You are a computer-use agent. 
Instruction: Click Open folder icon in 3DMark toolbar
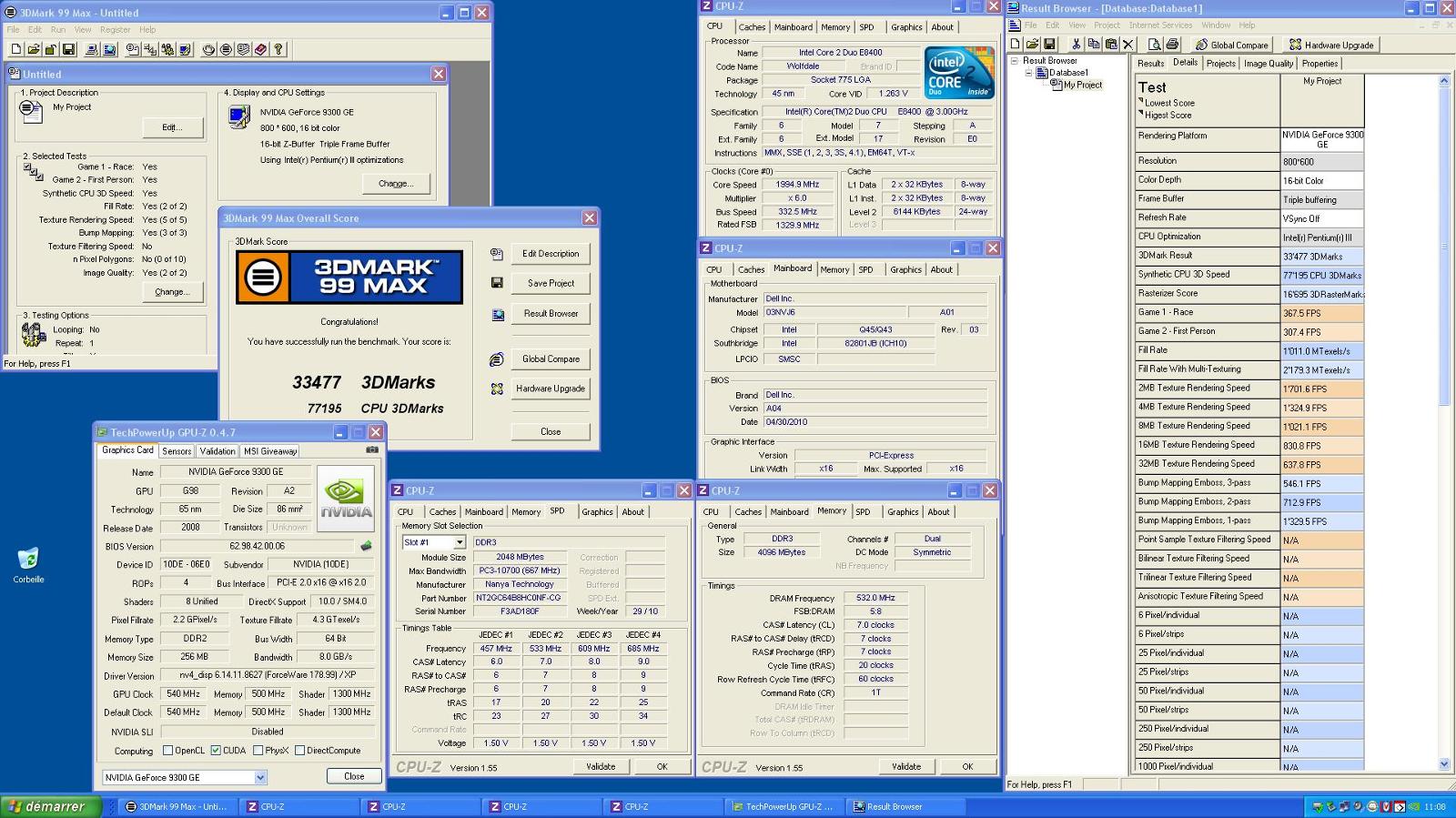(34, 49)
